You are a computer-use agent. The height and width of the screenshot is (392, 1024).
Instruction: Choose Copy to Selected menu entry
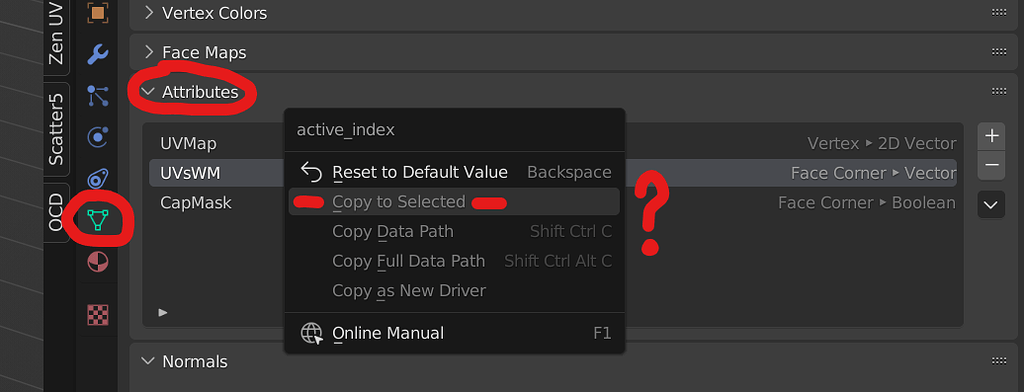click(x=455, y=202)
